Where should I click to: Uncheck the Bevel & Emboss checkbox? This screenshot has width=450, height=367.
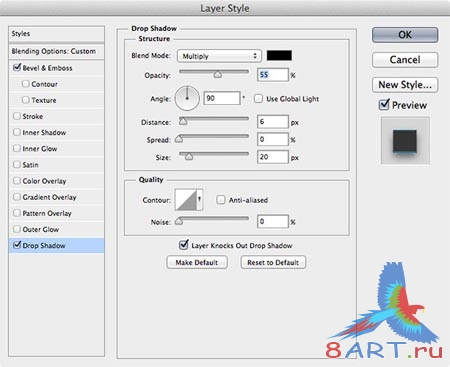17,68
